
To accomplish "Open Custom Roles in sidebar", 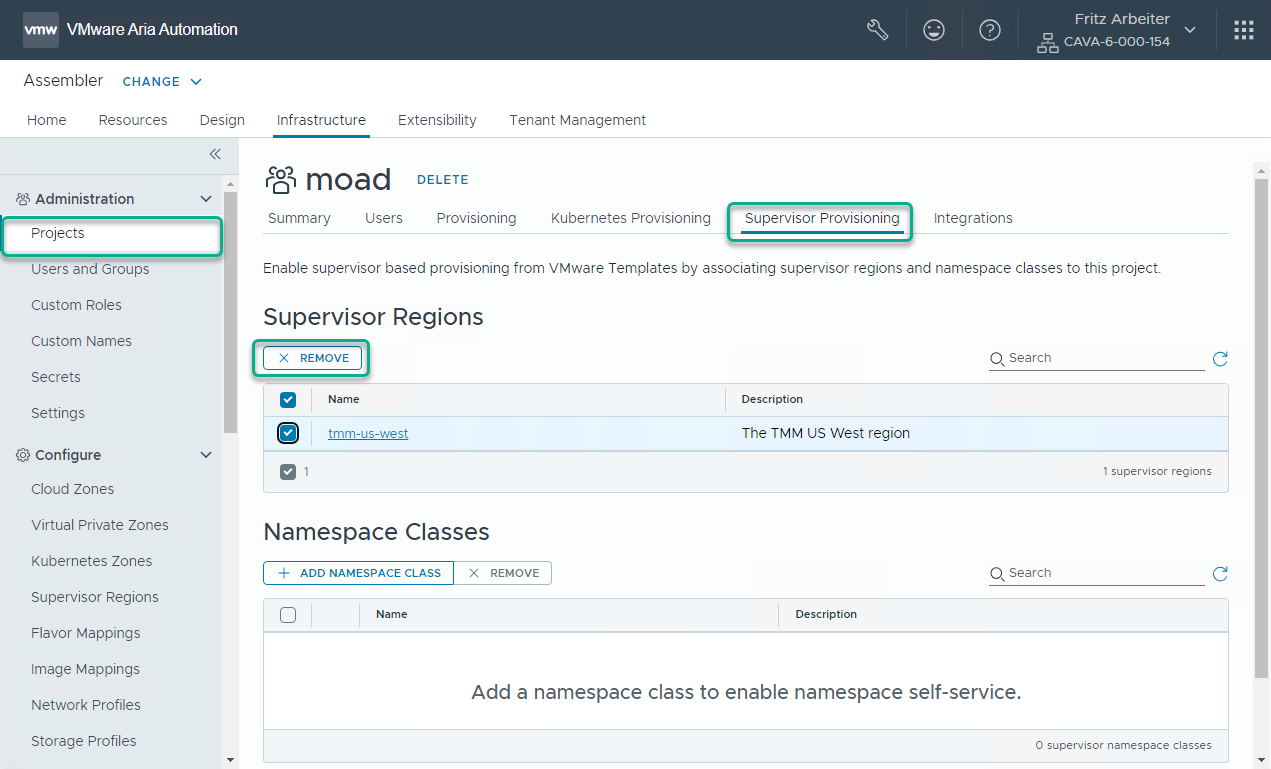I will point(76,305).
